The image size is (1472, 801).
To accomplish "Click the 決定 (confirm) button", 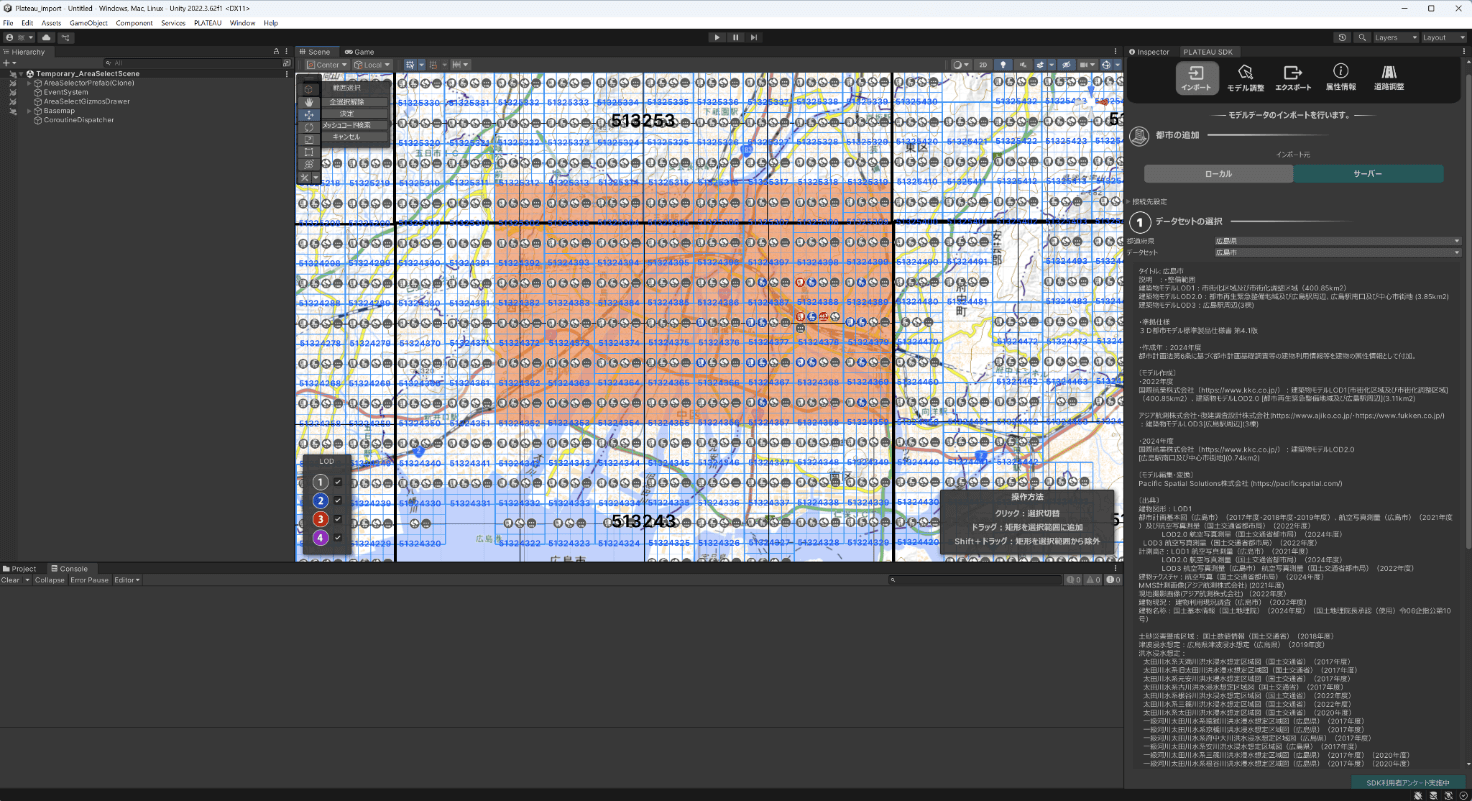I will (x=346, y=113).
